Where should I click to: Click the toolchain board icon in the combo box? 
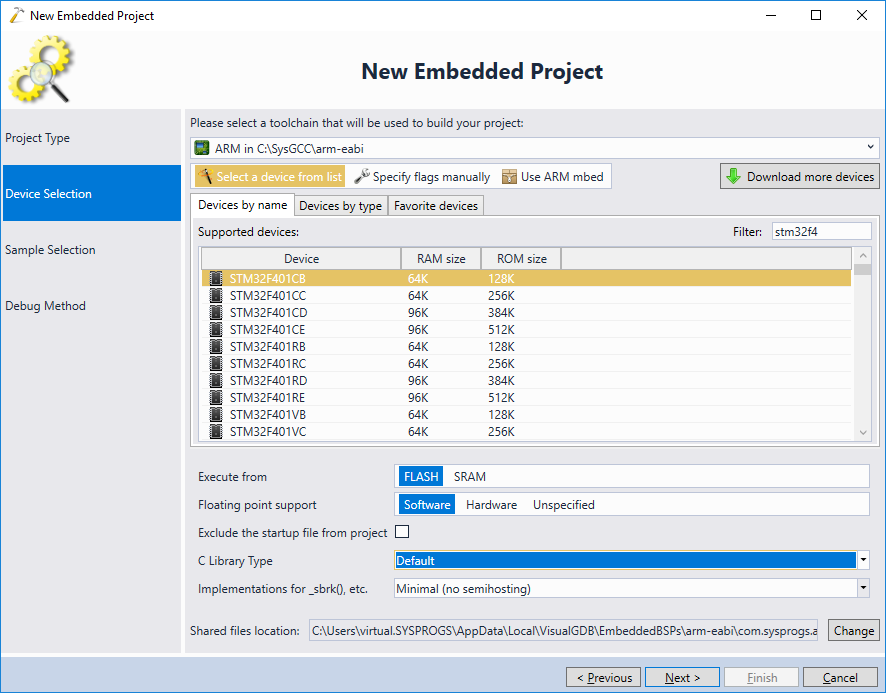coord(202,148)
